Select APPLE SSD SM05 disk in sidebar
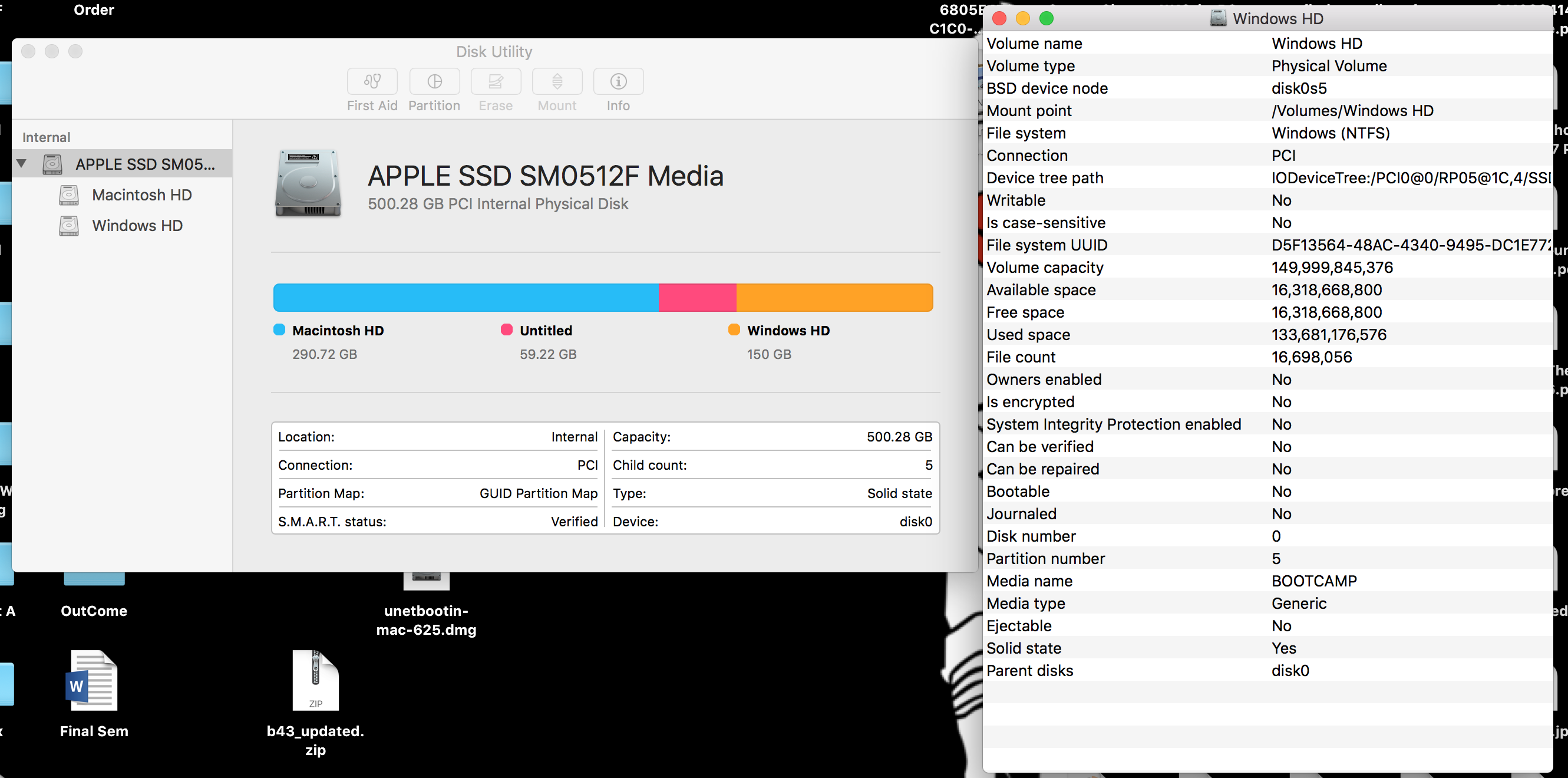Viewport: 1568px width, 778px height. (x=144, y=164)
